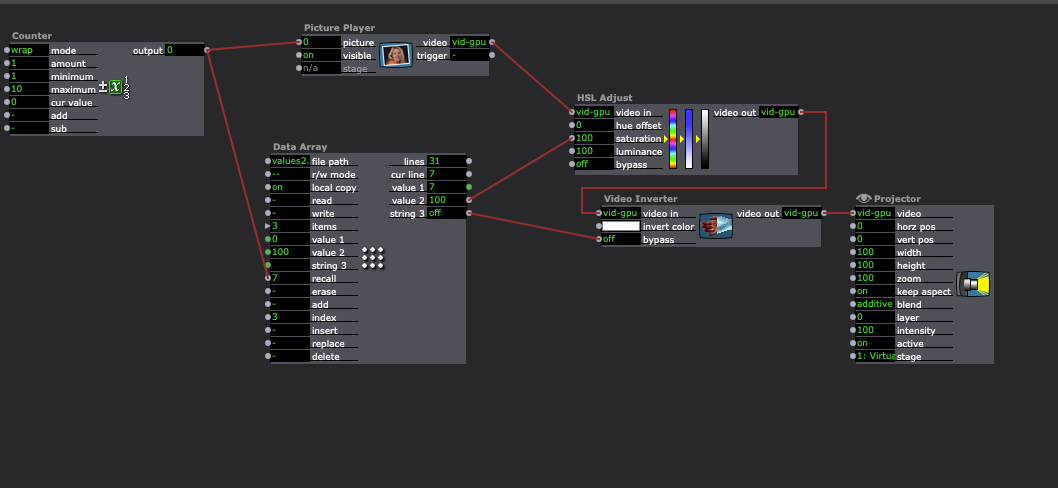The image size is (1058, 488).
Task: Click the Data Array dot-grid icon
Action: pos(373,257)
